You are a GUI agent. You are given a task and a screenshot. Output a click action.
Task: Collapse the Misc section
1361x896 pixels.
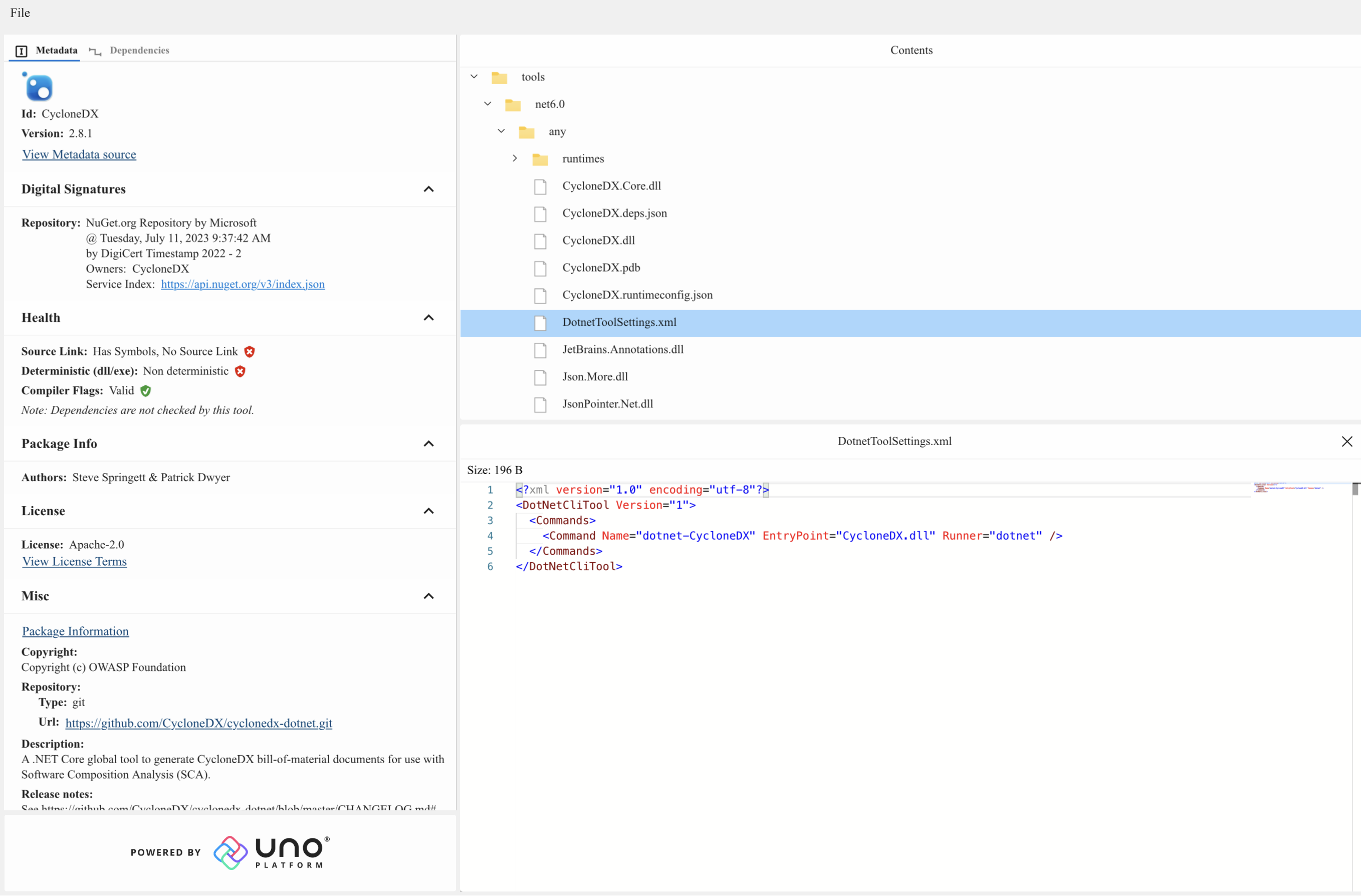(428, 596)
